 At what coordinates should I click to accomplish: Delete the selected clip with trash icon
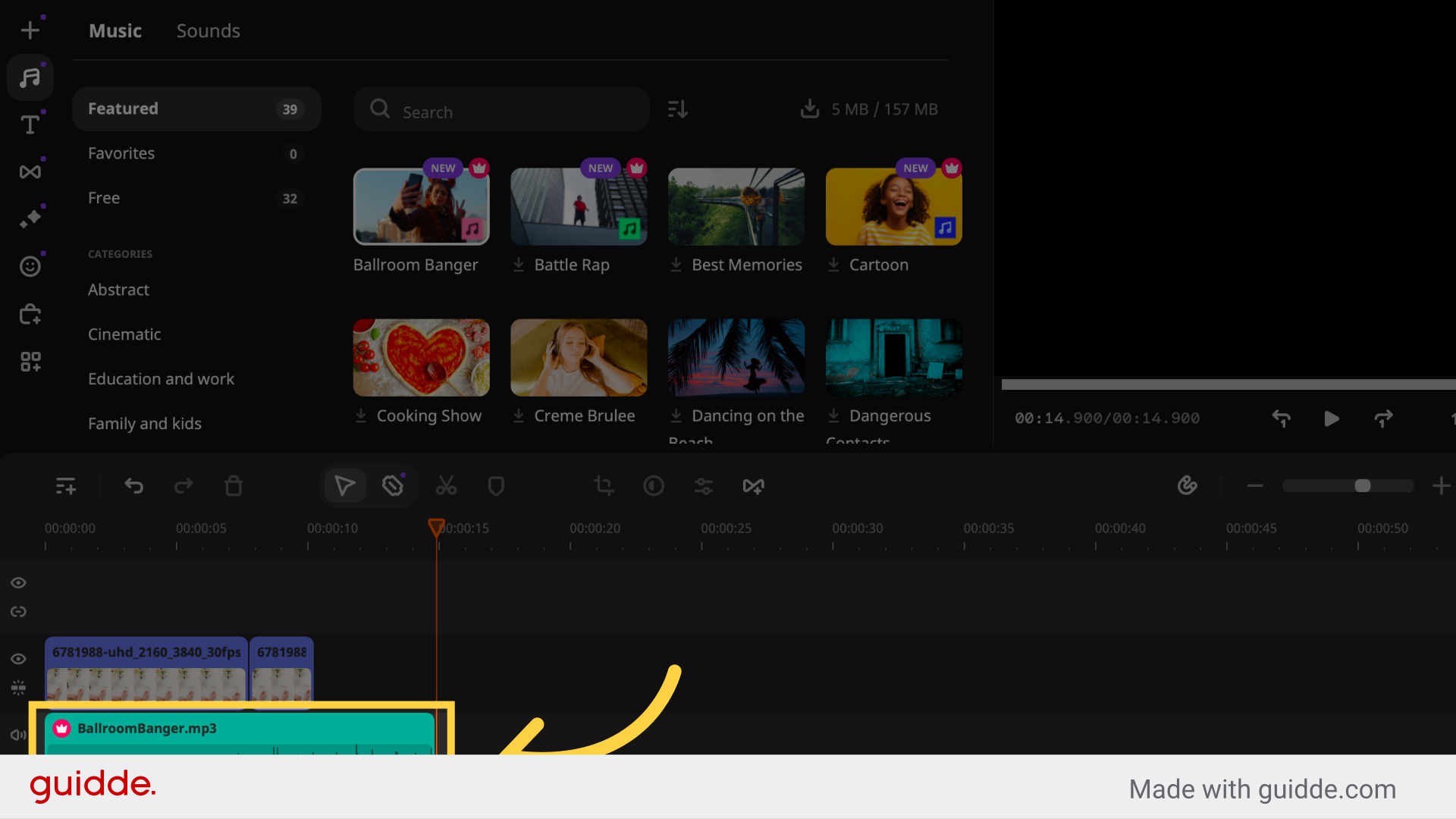233,485
